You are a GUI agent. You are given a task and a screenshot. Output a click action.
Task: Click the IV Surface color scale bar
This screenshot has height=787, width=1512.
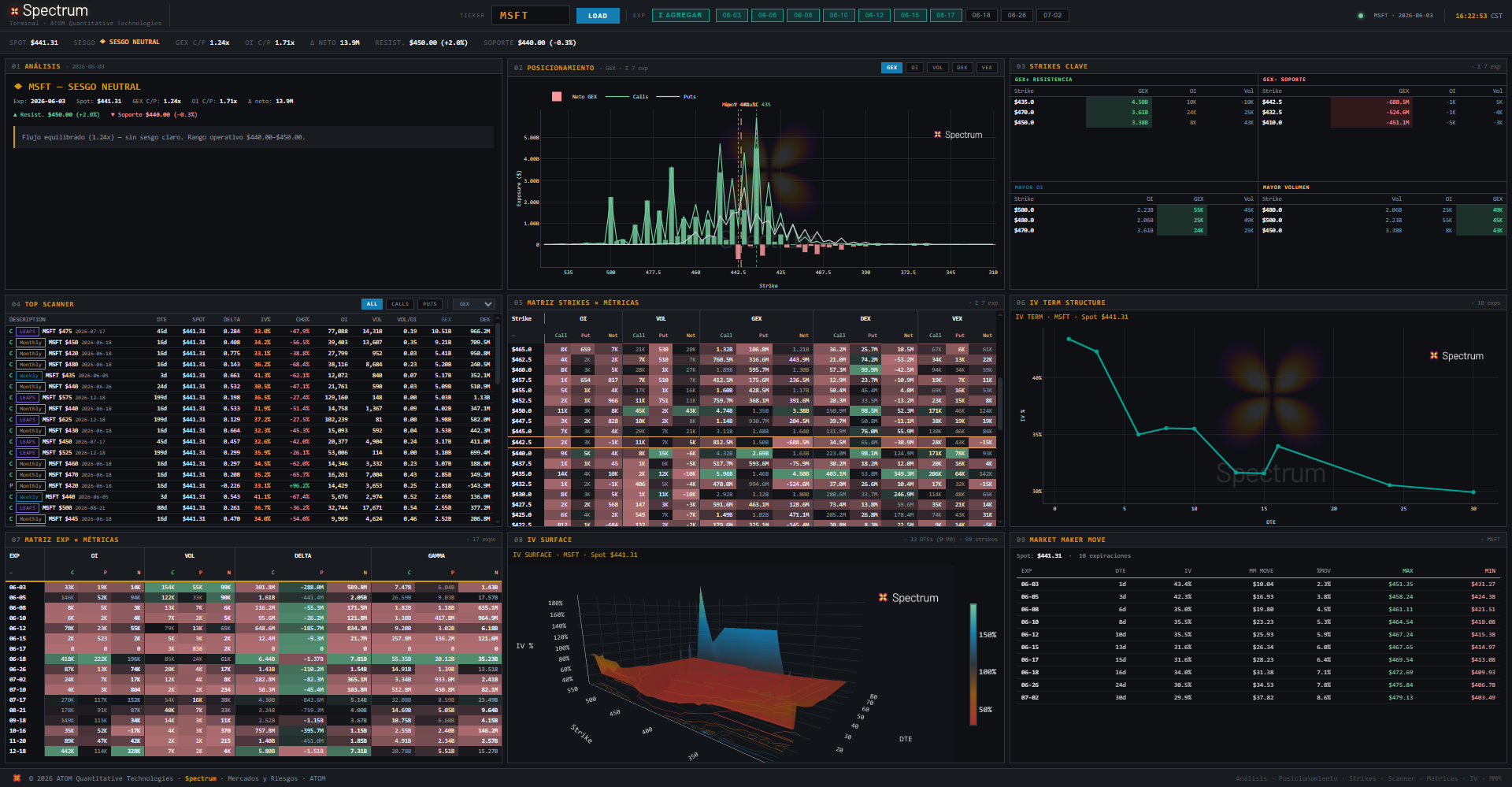pyautogui.click(x=973, y=664)
